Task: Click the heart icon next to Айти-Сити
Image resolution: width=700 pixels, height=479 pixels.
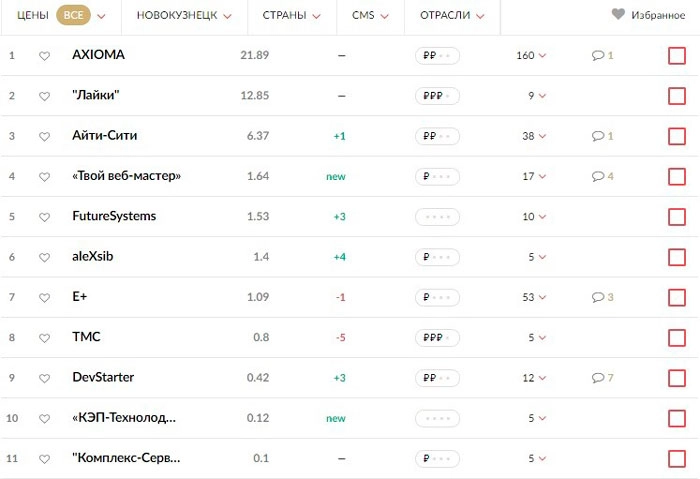Action: [44, 137]
